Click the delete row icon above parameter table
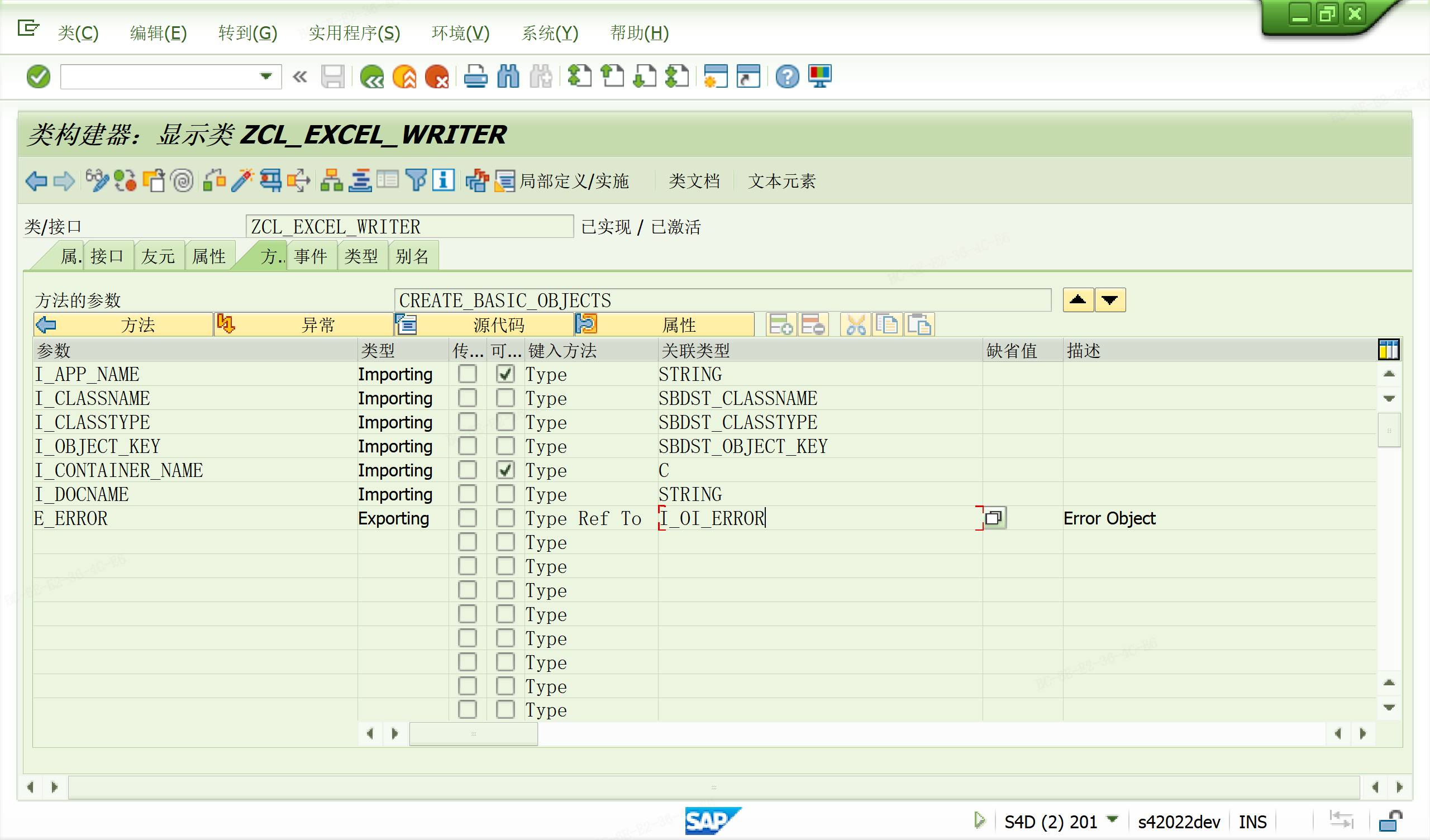Image resolution: width=1430 pixels, height=840 pixels. tap(813, 325)
